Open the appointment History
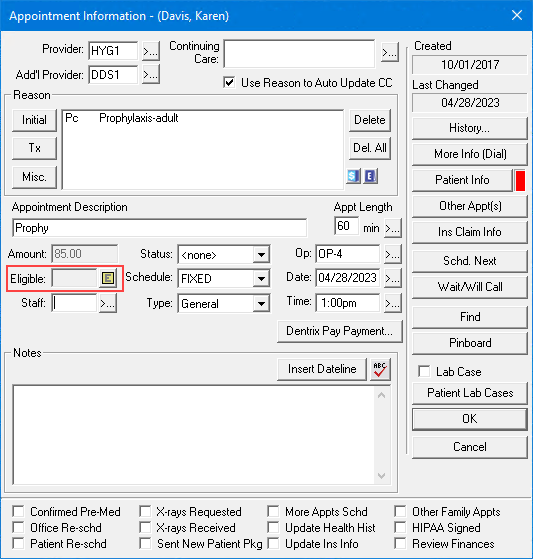This screenshot has width=533, height=559. click(x=470, y=128)
